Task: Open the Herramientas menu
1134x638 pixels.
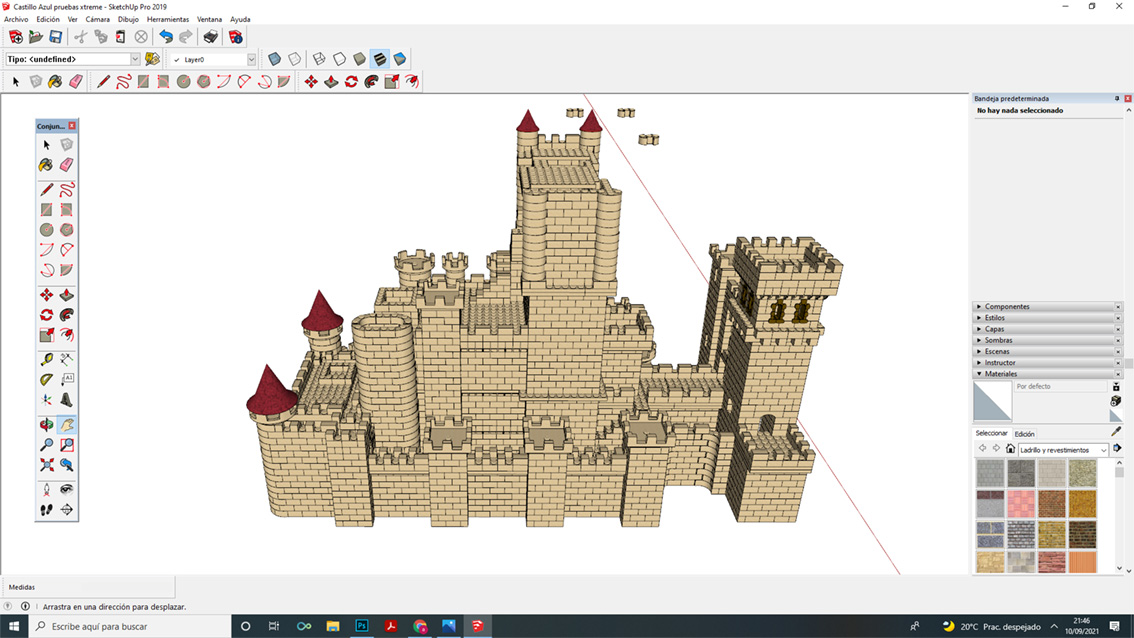Action: click(168, 20)
